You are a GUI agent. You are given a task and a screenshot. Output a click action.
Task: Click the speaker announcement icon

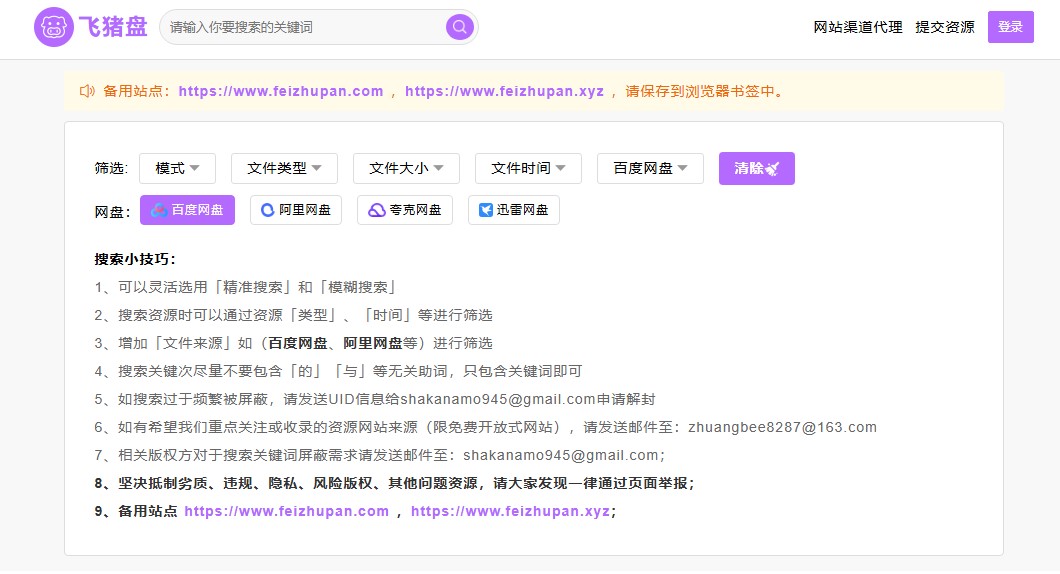tap(87, 91)
